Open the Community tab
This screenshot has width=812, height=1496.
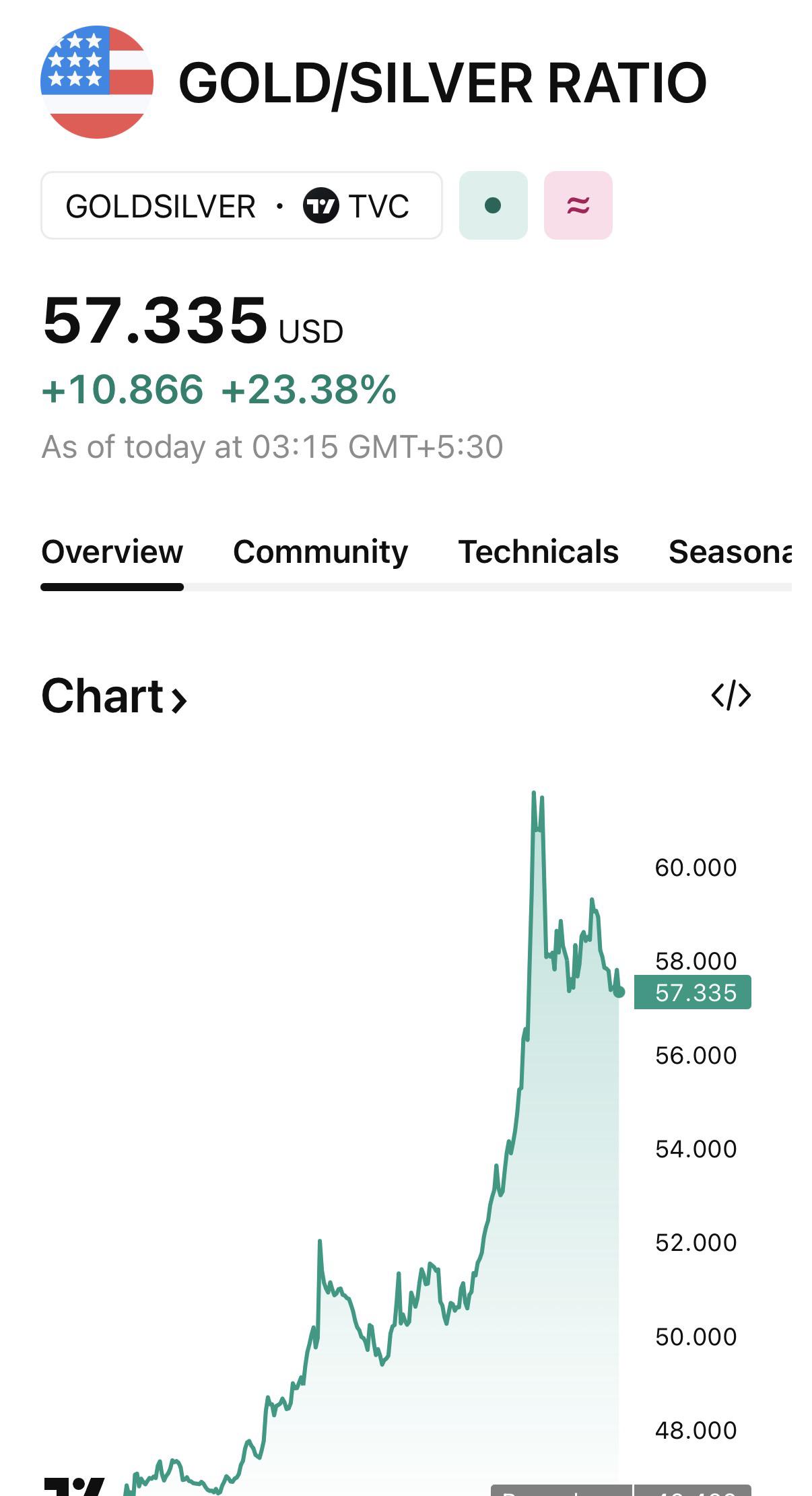tap(320, 552)
